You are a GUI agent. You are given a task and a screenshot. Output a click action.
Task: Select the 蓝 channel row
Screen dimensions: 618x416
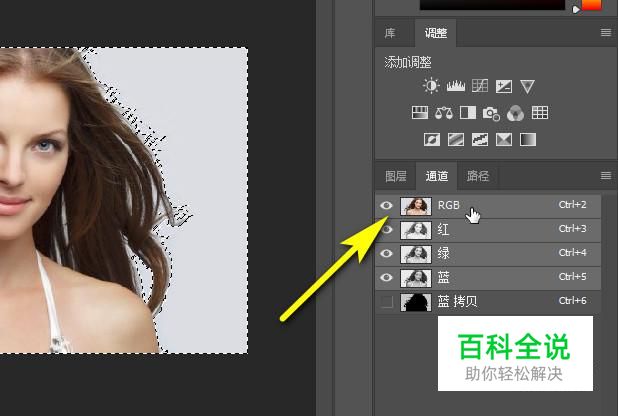[x=488, y=278]
